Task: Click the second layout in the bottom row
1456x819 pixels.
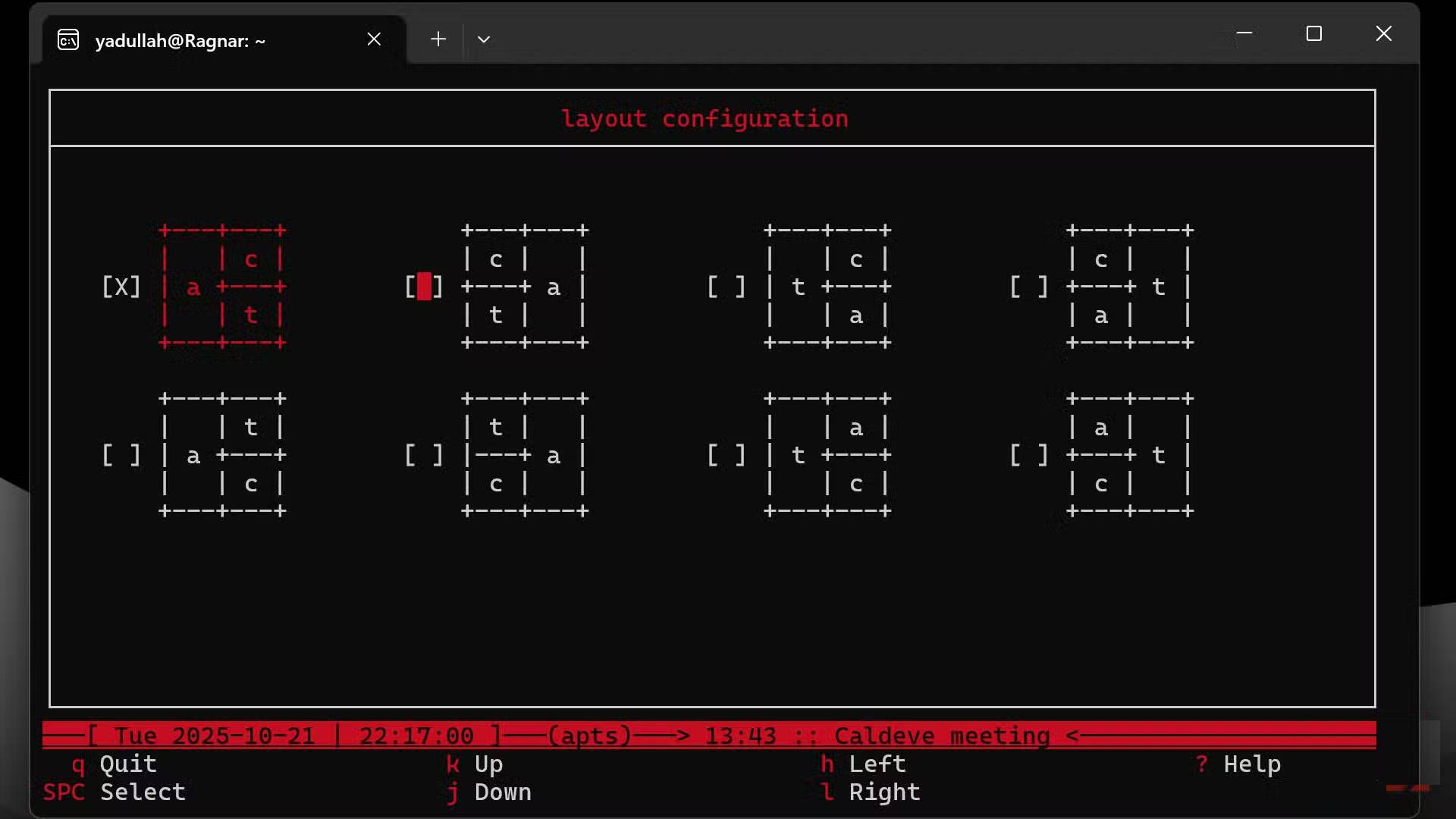Action: coord(525,455)
